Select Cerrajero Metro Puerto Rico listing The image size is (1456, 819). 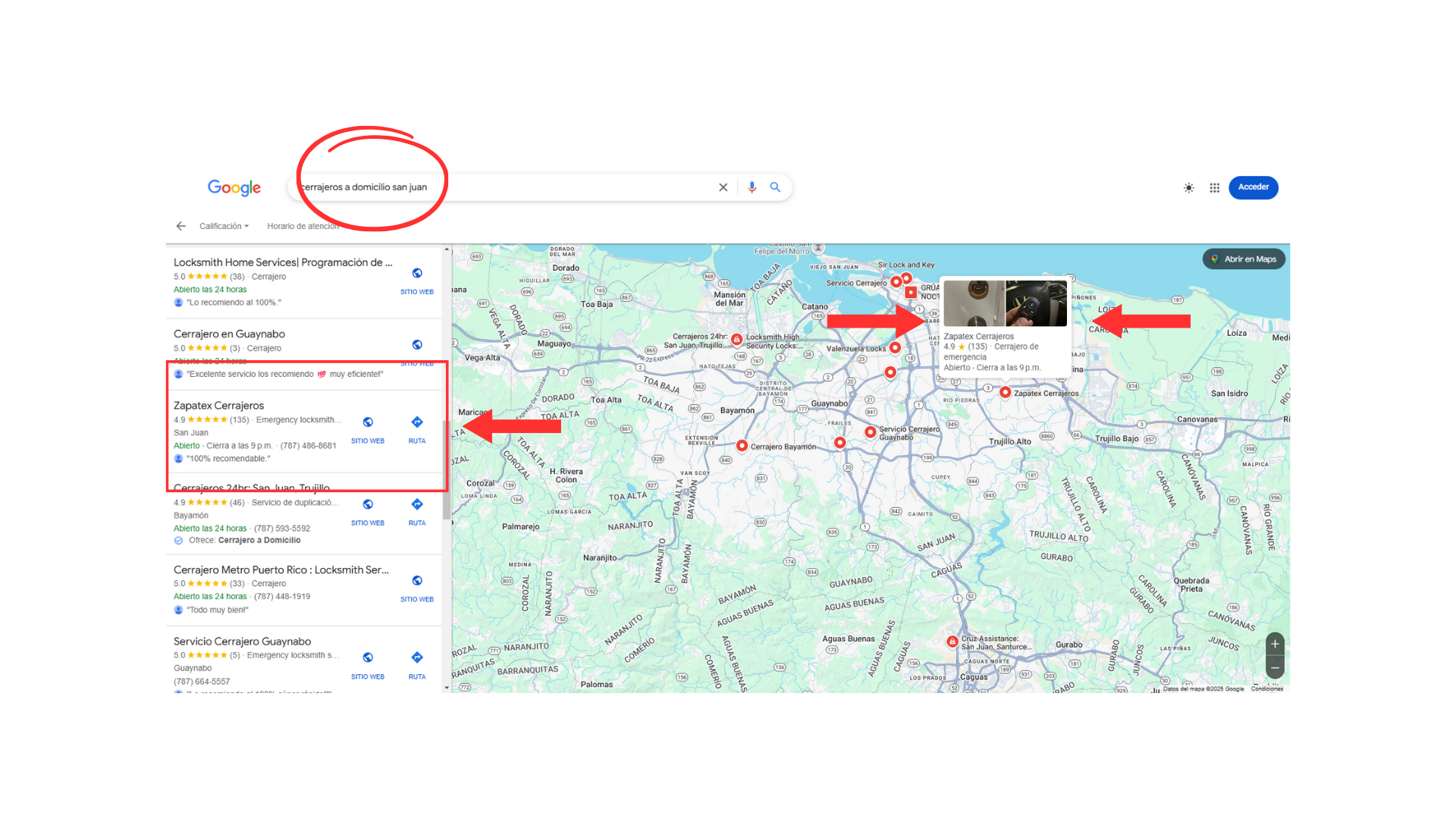281,570
